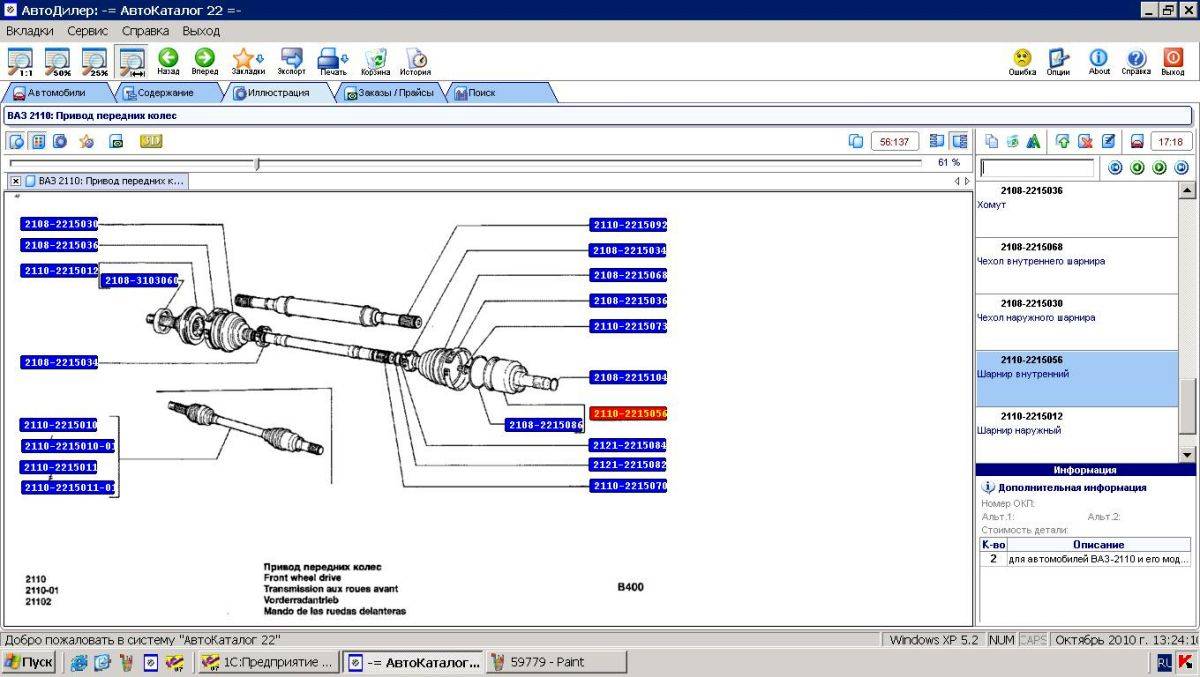Open the Справка menu in the menu bar
1200x677 pixels.
click(x=145, y=31)
